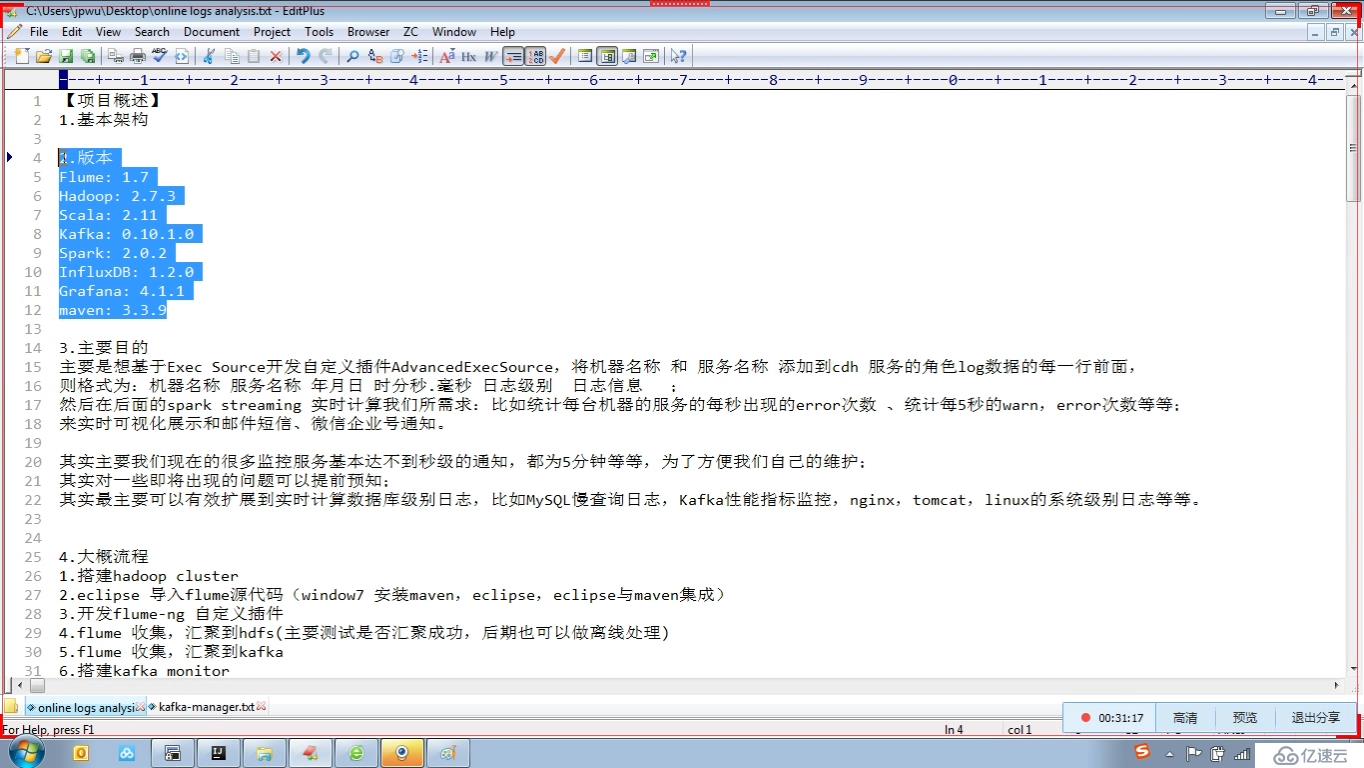
Task: Switch to the kafka-manager.txt tab
Action: point(207,707)
